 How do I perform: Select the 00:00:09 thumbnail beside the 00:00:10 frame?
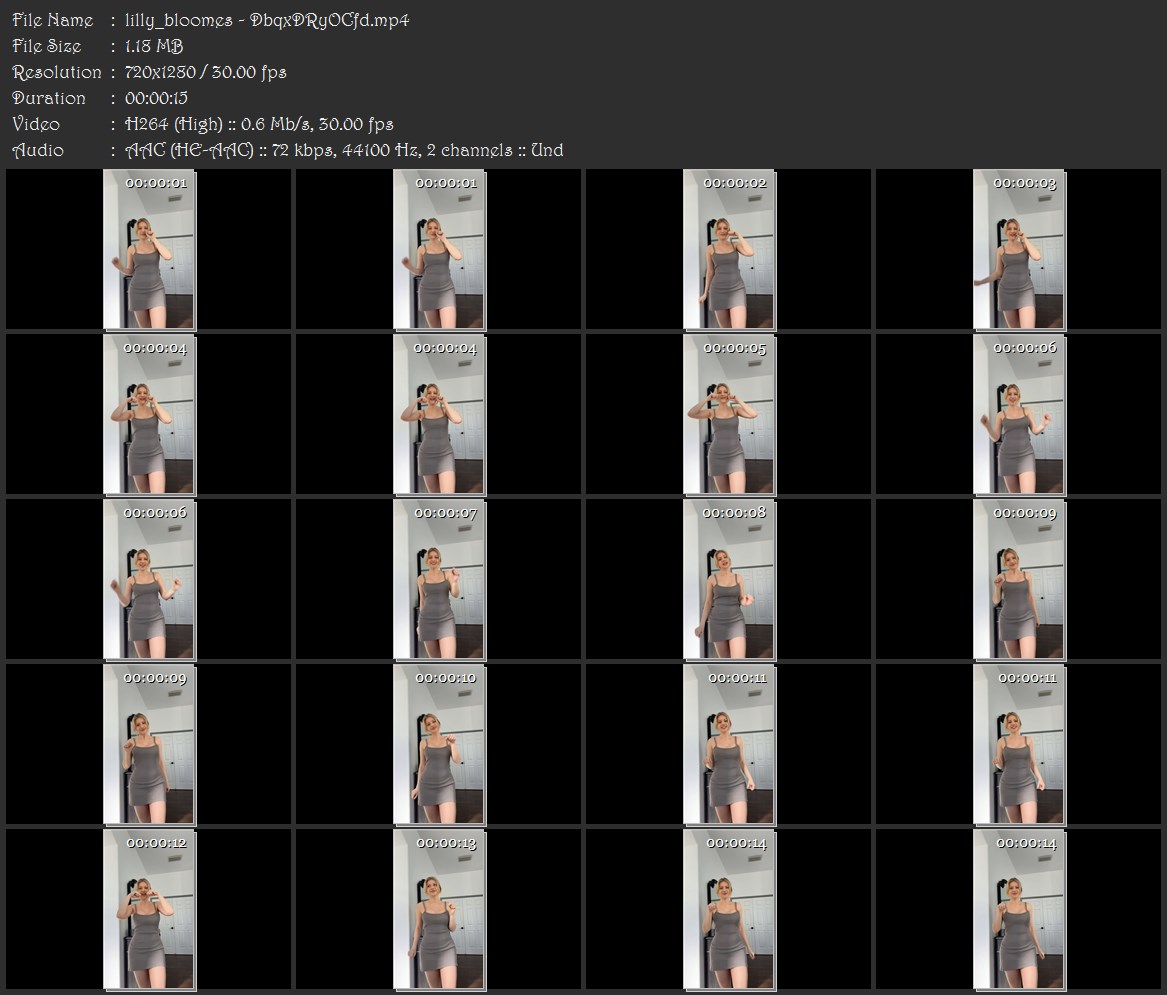pyautogui.click(x=149, y=745)
